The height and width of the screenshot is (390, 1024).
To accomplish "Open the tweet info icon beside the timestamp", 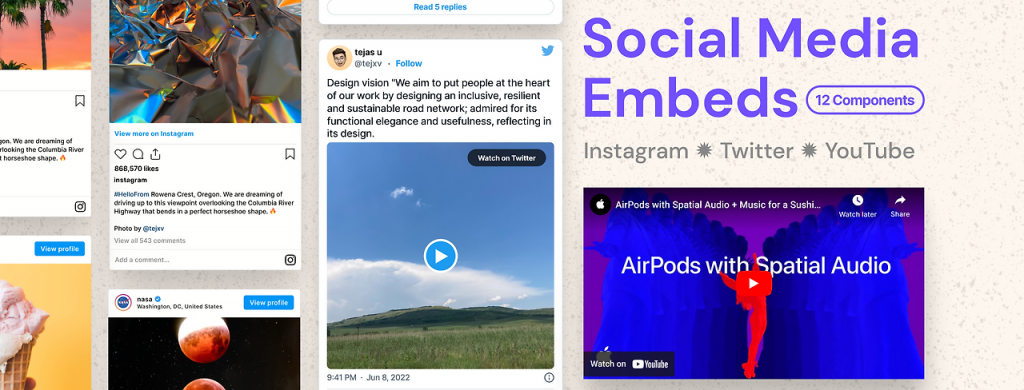I will [x=549, y=378].
